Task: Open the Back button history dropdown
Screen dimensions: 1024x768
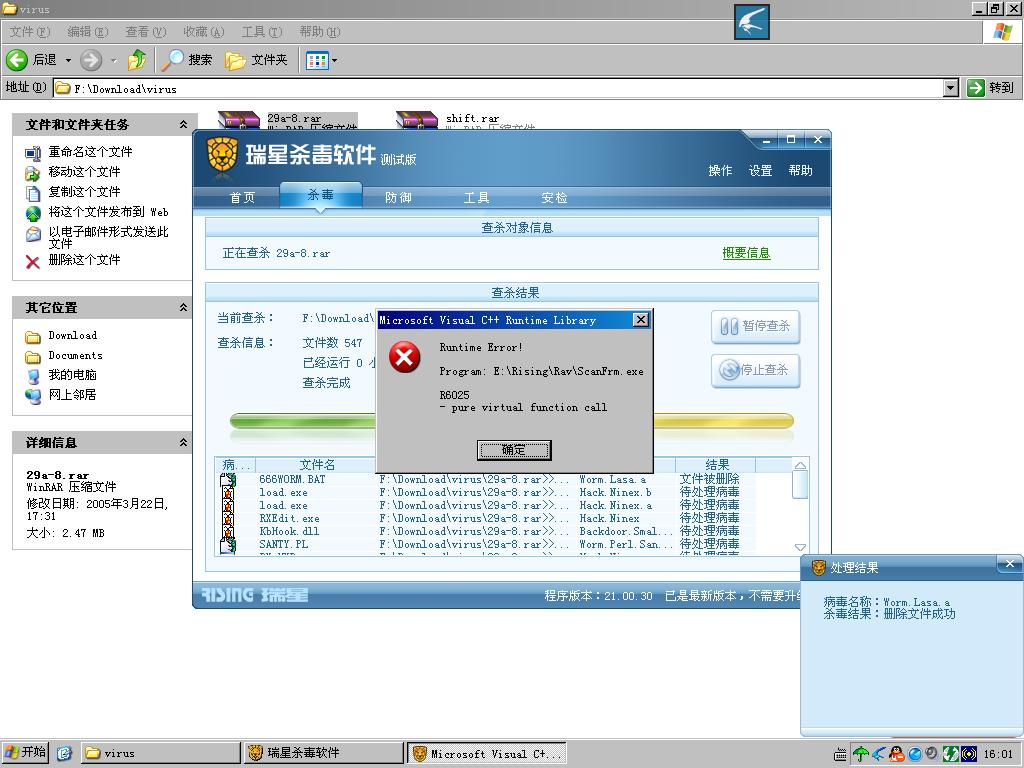Action: coord(68,60)
